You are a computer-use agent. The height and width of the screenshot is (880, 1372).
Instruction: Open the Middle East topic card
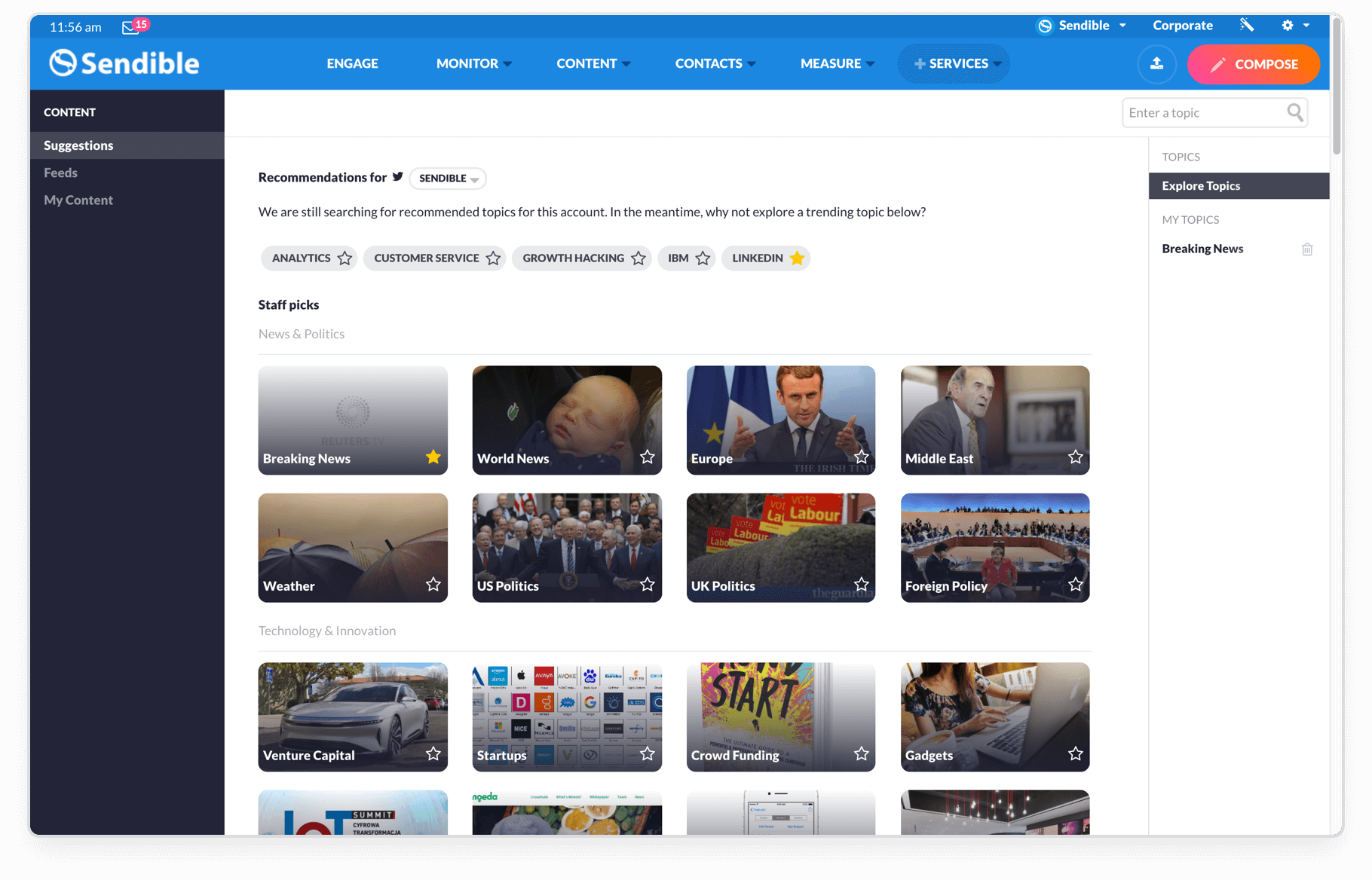click(995, 420)
